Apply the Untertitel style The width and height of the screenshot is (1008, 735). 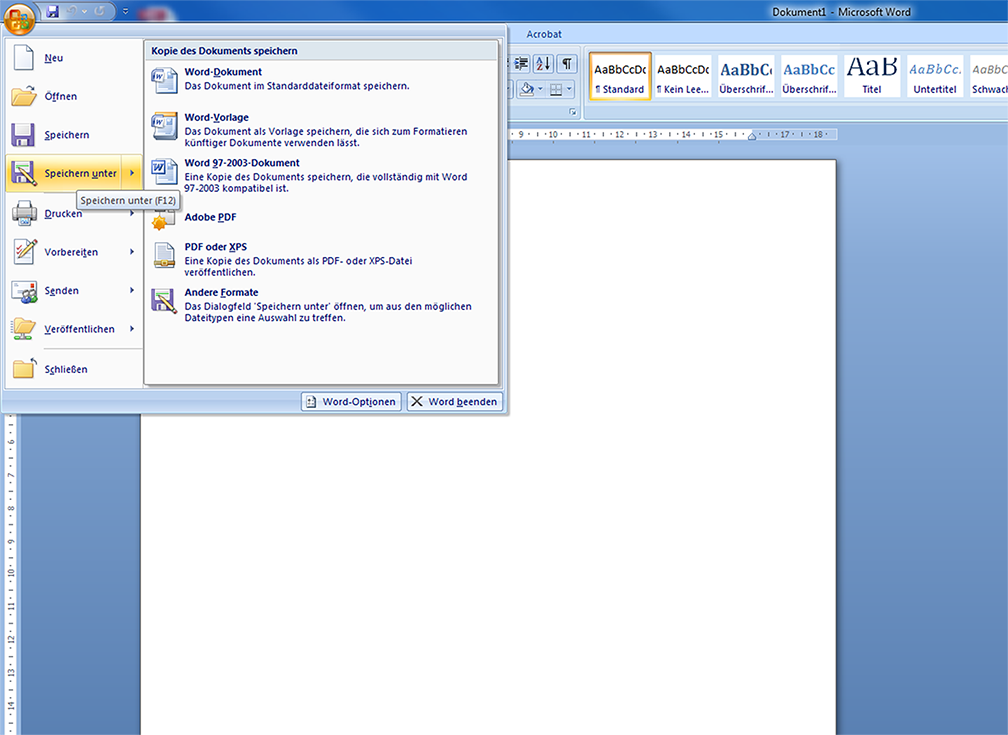[935, 76]
